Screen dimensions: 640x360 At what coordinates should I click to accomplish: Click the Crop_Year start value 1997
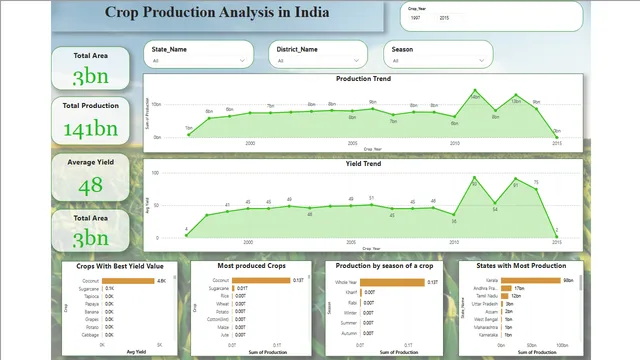(x=416, y=18)
